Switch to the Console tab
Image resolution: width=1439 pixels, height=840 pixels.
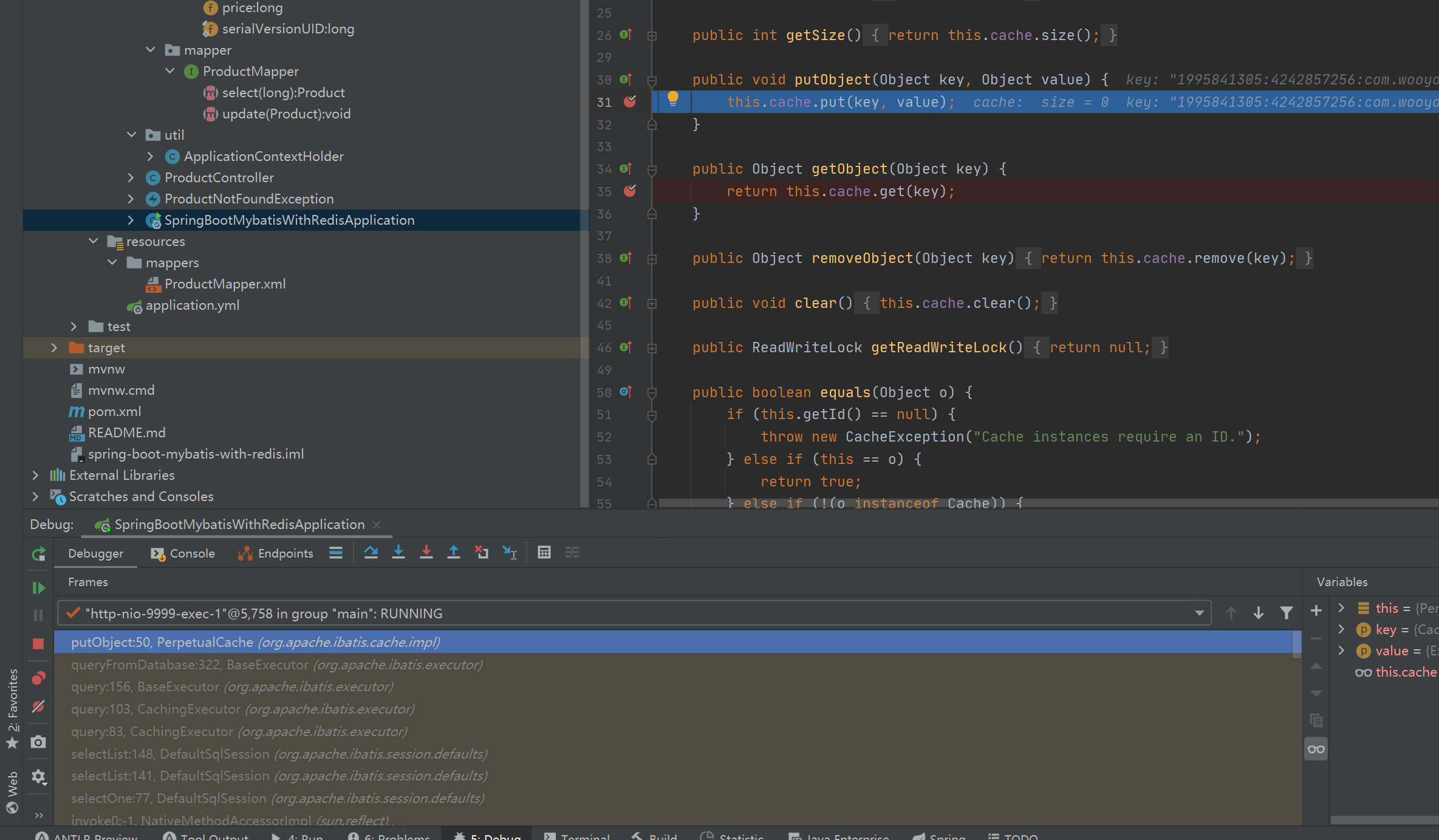183,553
